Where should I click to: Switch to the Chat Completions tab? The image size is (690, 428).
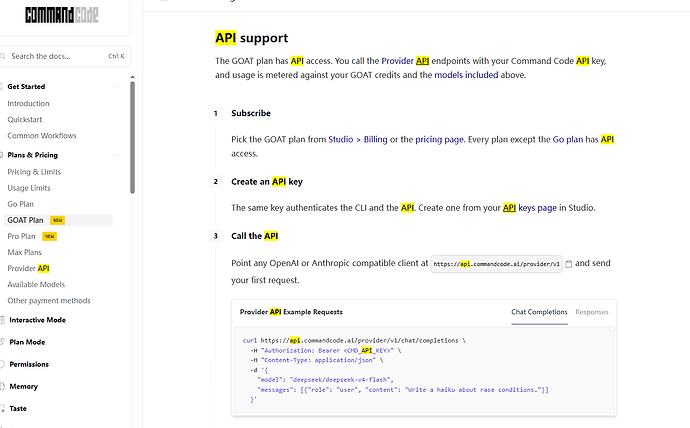click(539, 312)
